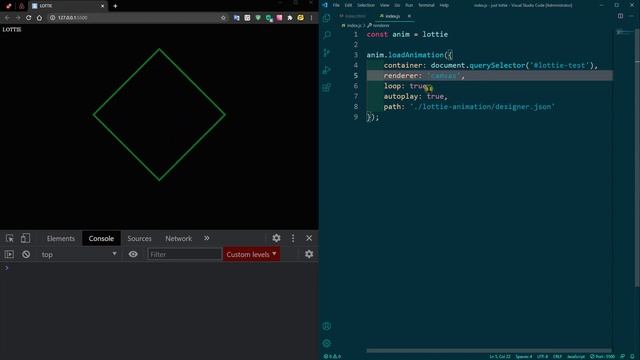640x360 pixels.
Task: Split the VS Code editor
Action: pyautogui.click(x=620, y=16)
